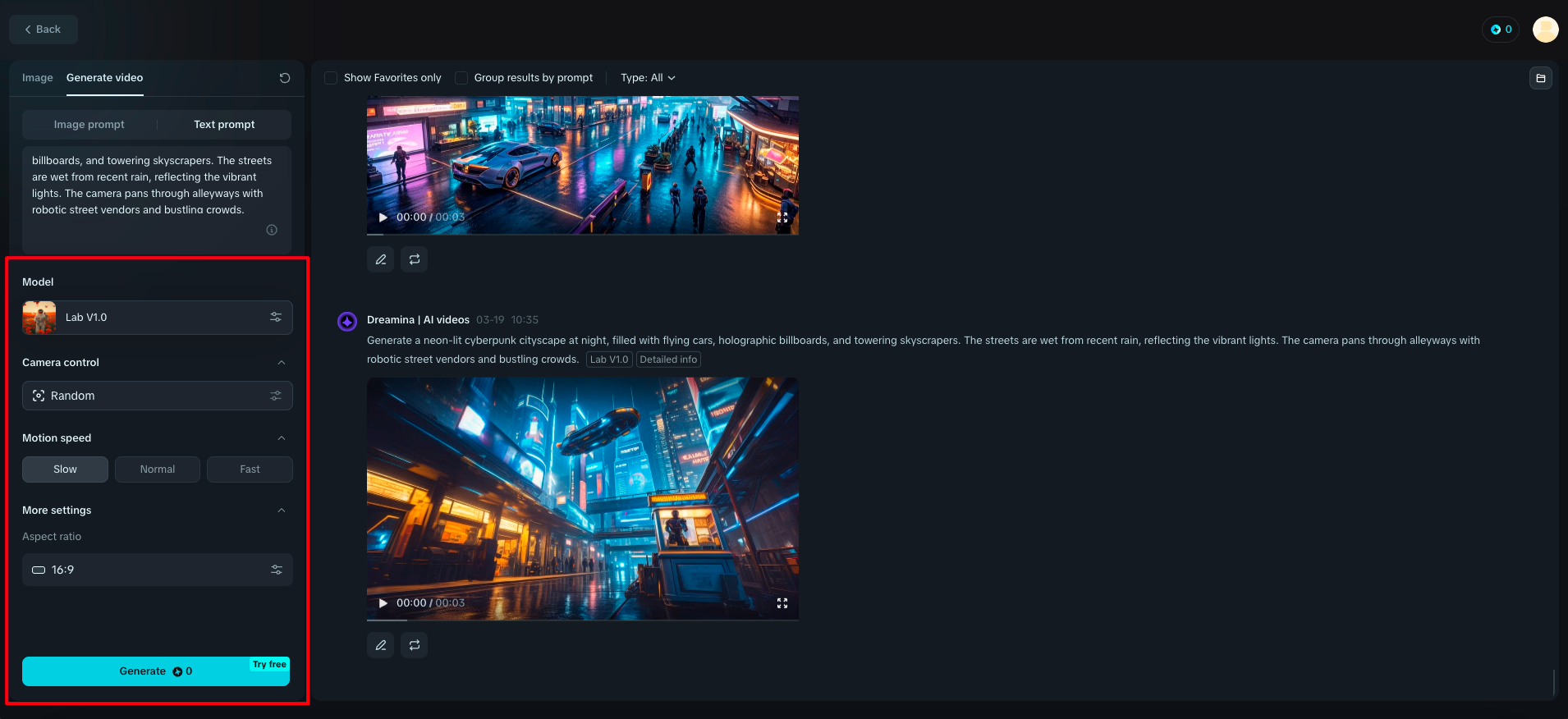1568x719 pixels.
Task: Click the Dreamina AI videos avatar icon
Action: 347,322
